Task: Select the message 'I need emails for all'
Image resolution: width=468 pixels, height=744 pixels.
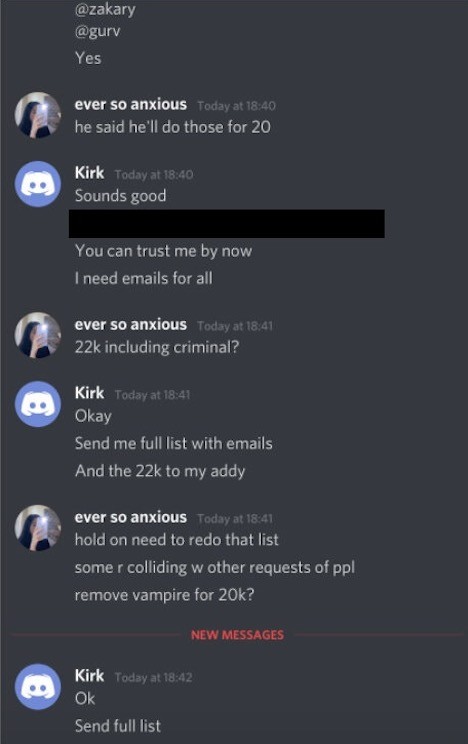Action: click(x=143, y=278)
